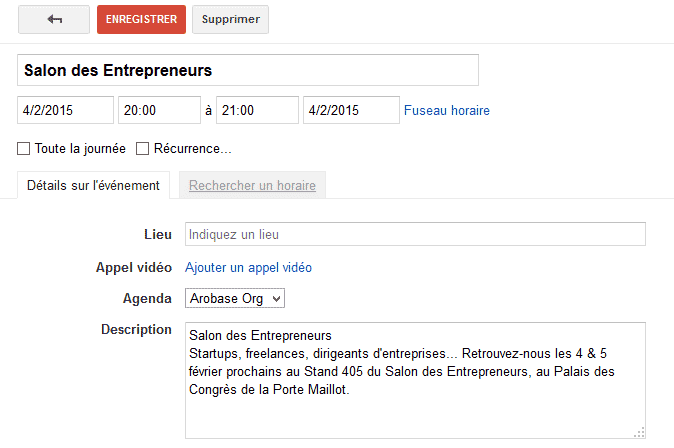Click the Récurrence label text

[193, 149]
